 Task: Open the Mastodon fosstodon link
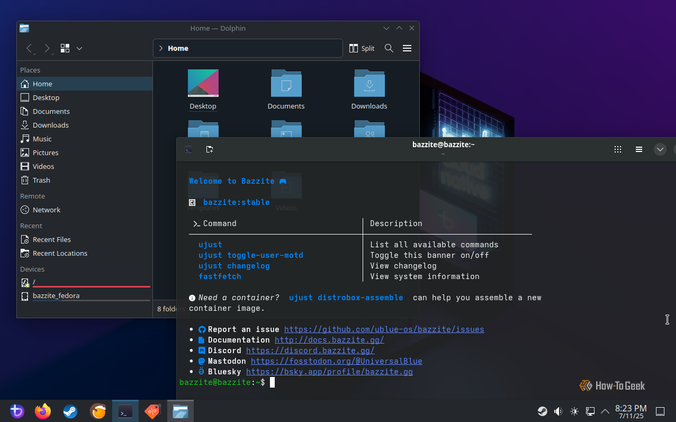pyautogui.click(x=336, y=361)
